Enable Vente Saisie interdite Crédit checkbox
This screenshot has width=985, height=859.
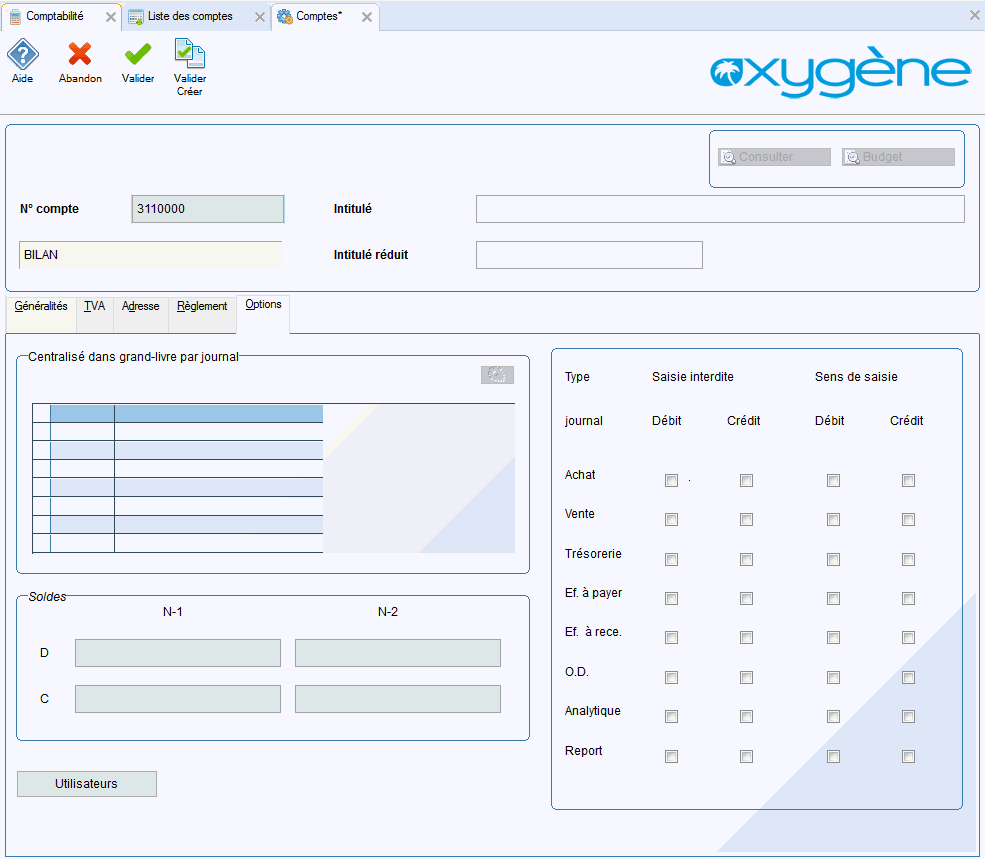pos(746,520)
